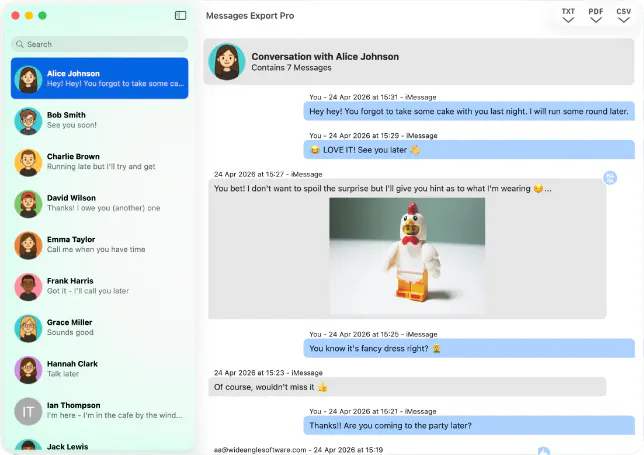Click 'Contains 7 Messages' subtitle
This screenshot has width=644, height=455.
[x=291, y=68]
